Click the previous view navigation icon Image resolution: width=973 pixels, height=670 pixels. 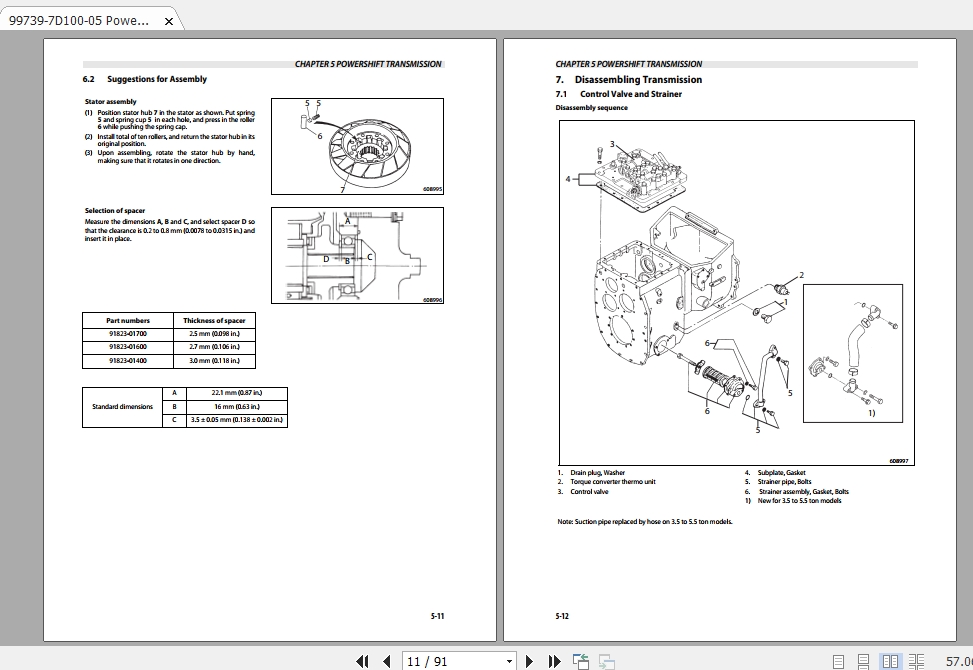pyautogui.click(x=581, y=661)
